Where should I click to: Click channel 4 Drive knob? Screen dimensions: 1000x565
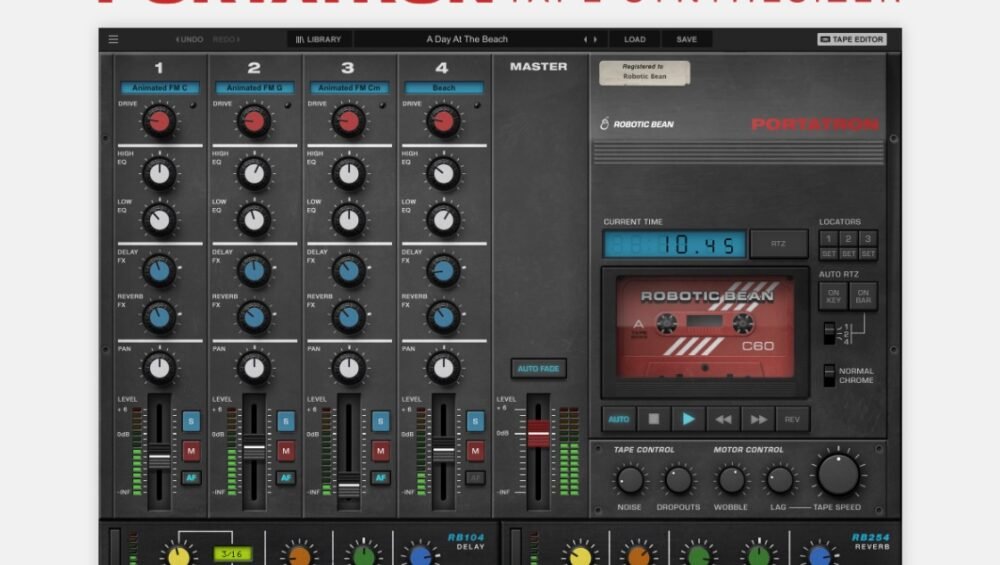click(443, 121)
